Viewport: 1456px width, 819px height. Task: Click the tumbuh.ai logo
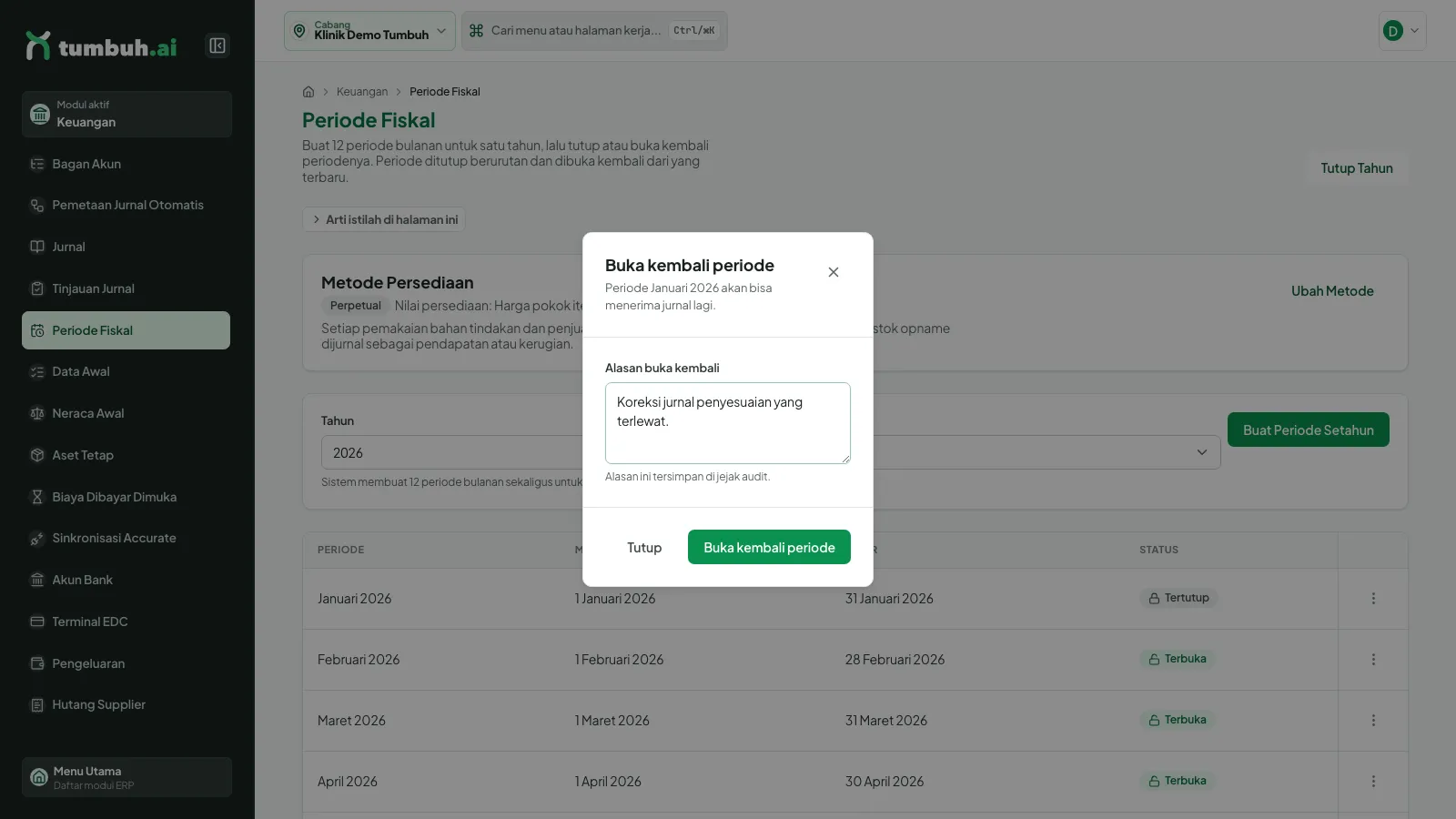102,45
